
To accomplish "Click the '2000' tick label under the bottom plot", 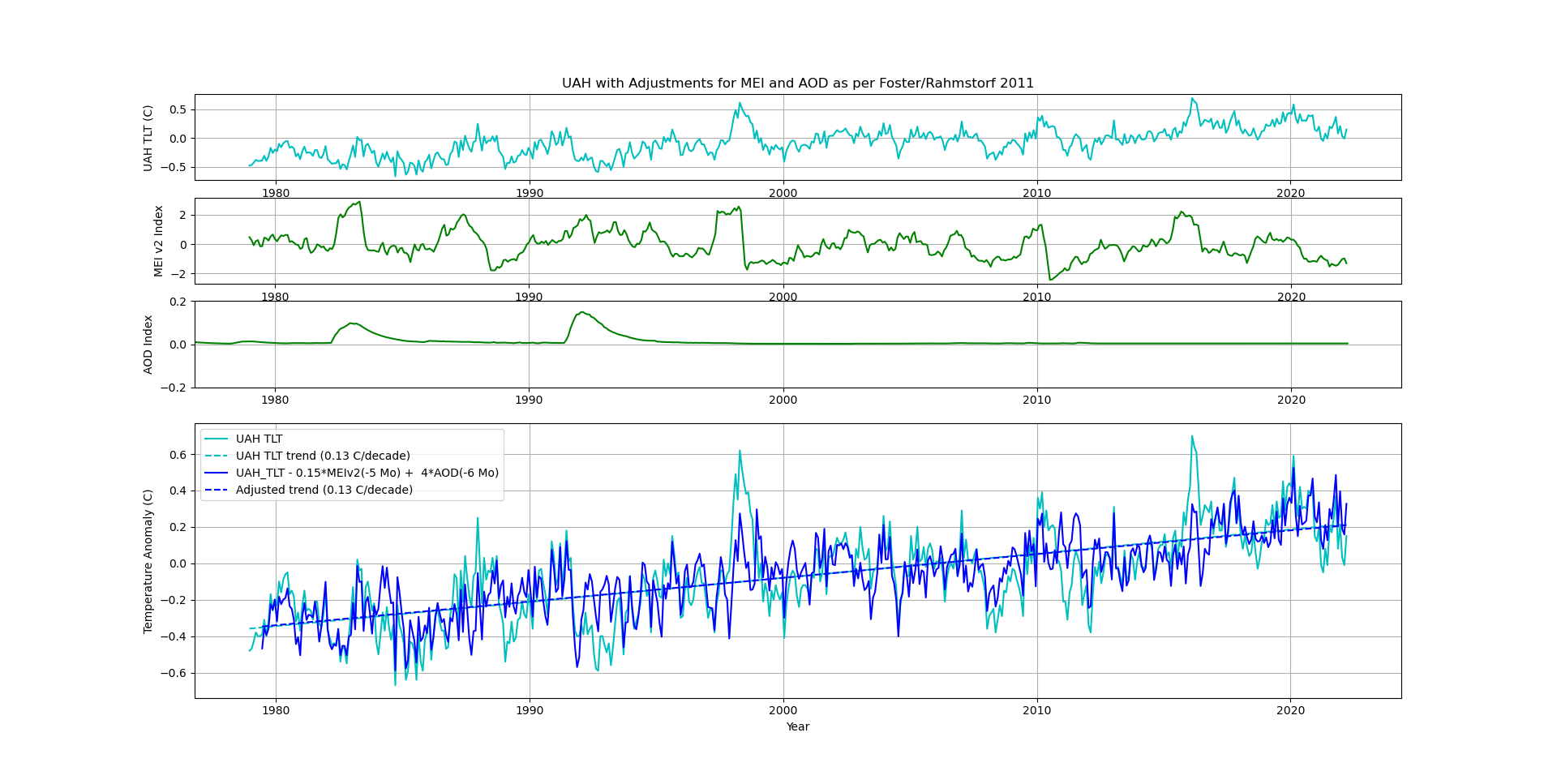I will click(x=783, y=710).
